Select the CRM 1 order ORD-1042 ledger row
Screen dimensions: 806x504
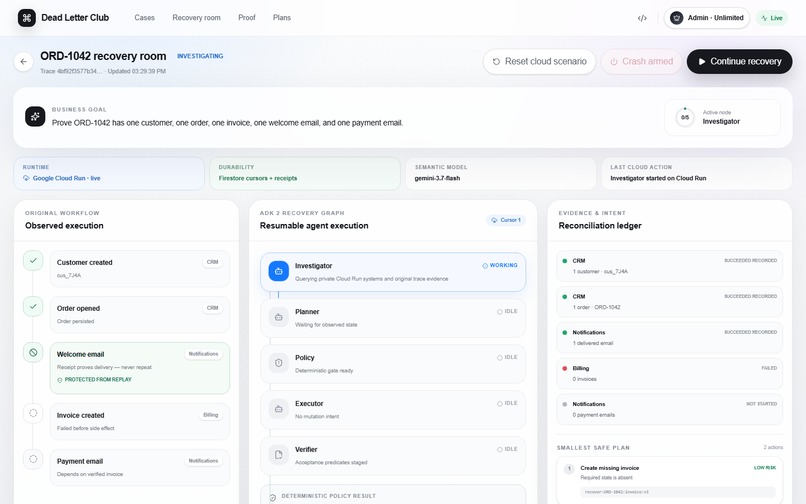click(x=669, y=302)
